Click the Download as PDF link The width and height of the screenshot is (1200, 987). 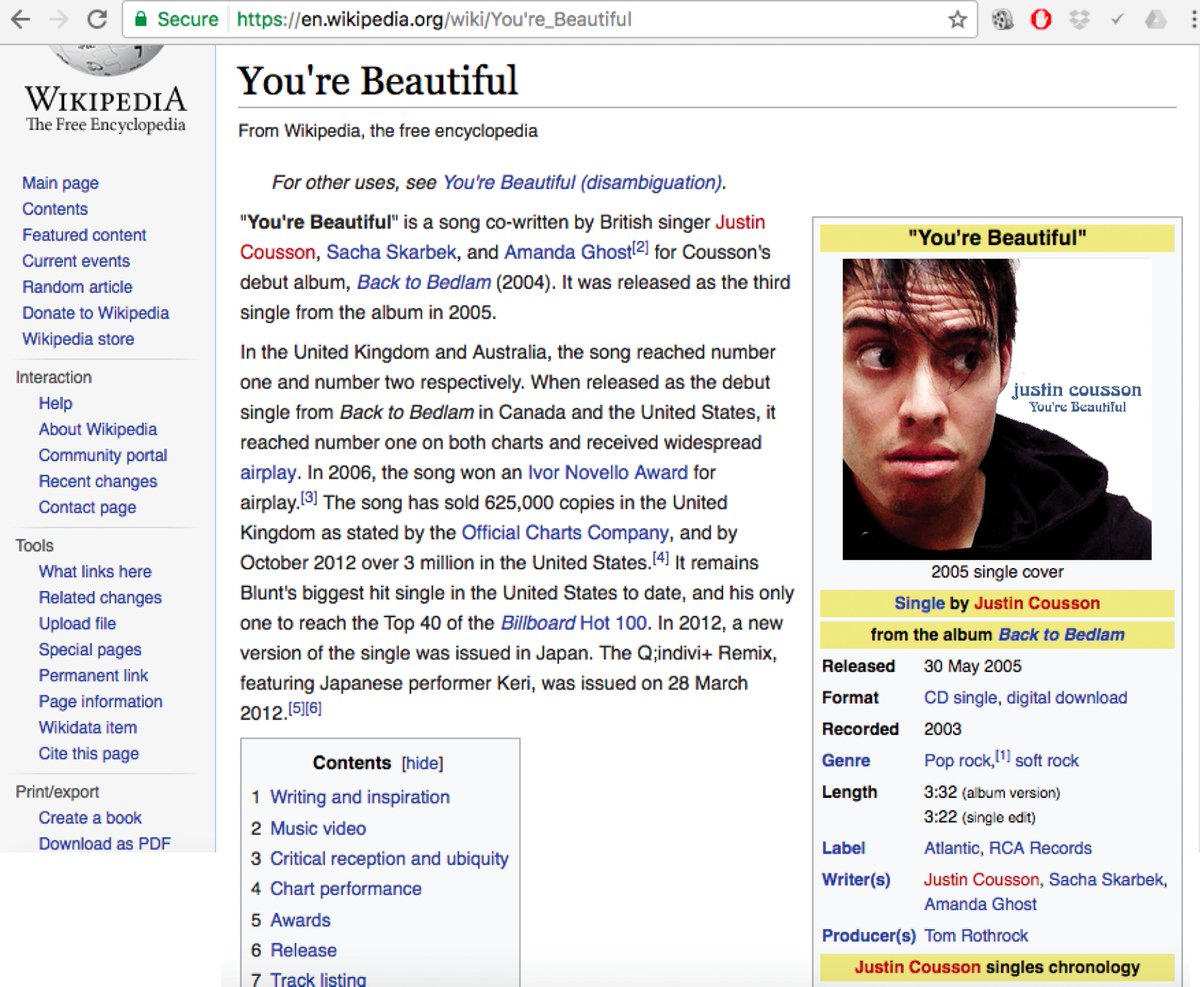point(104,843)
